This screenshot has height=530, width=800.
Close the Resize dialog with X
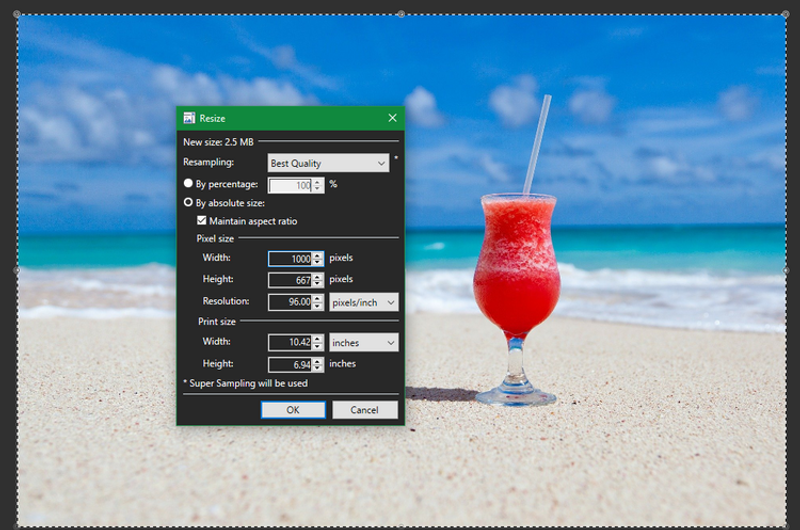[x=392, y=118]
